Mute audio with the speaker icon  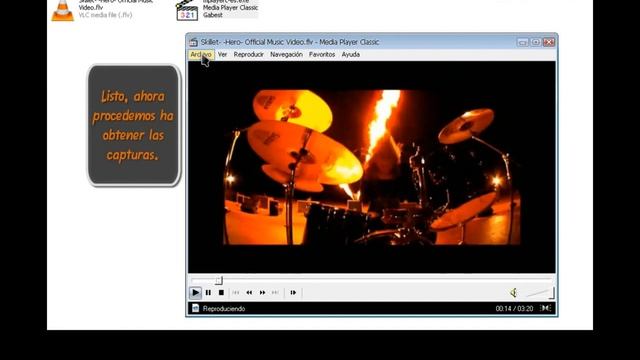point(514,293)
